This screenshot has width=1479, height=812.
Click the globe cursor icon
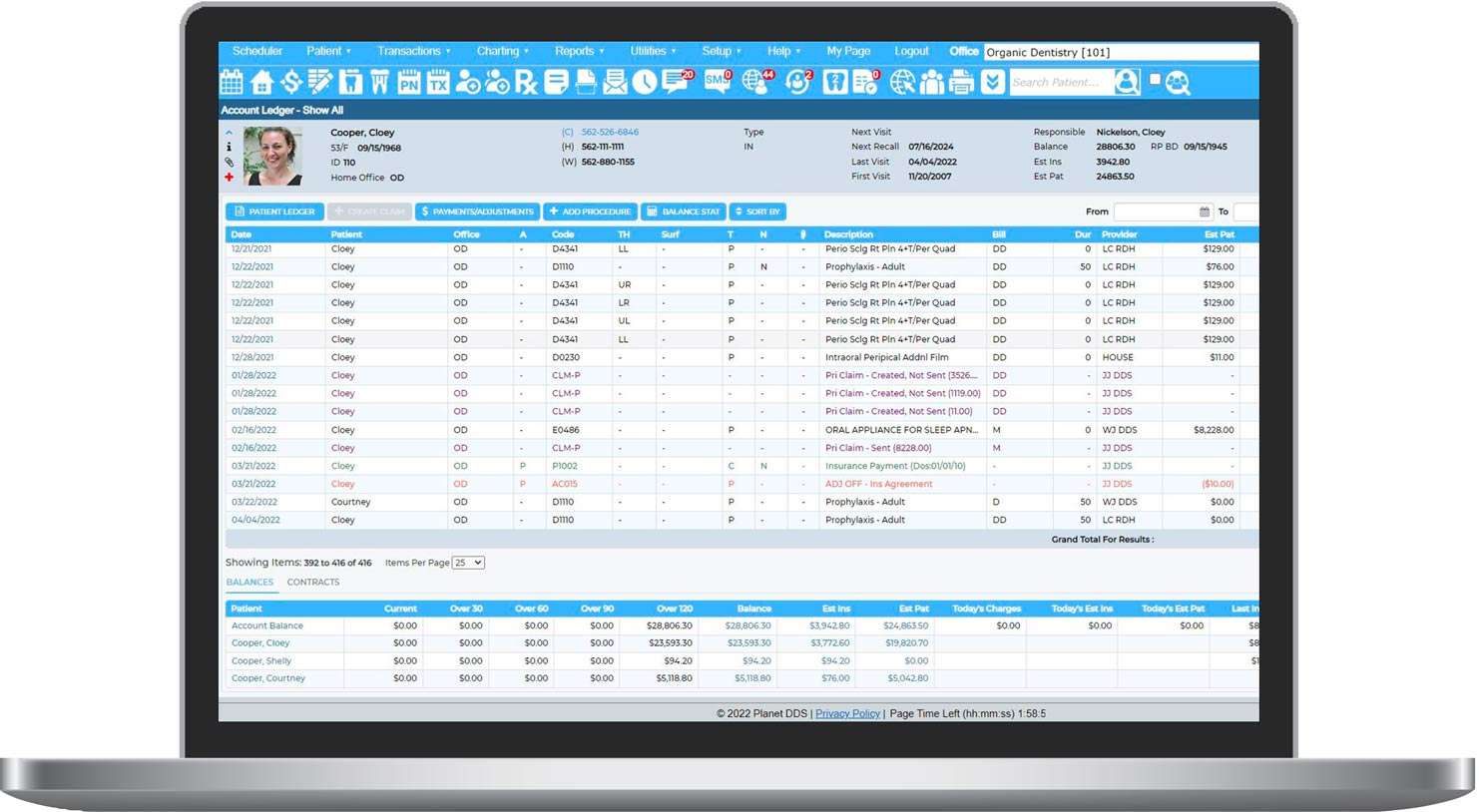pyautogui.click(x=902, y=82)
